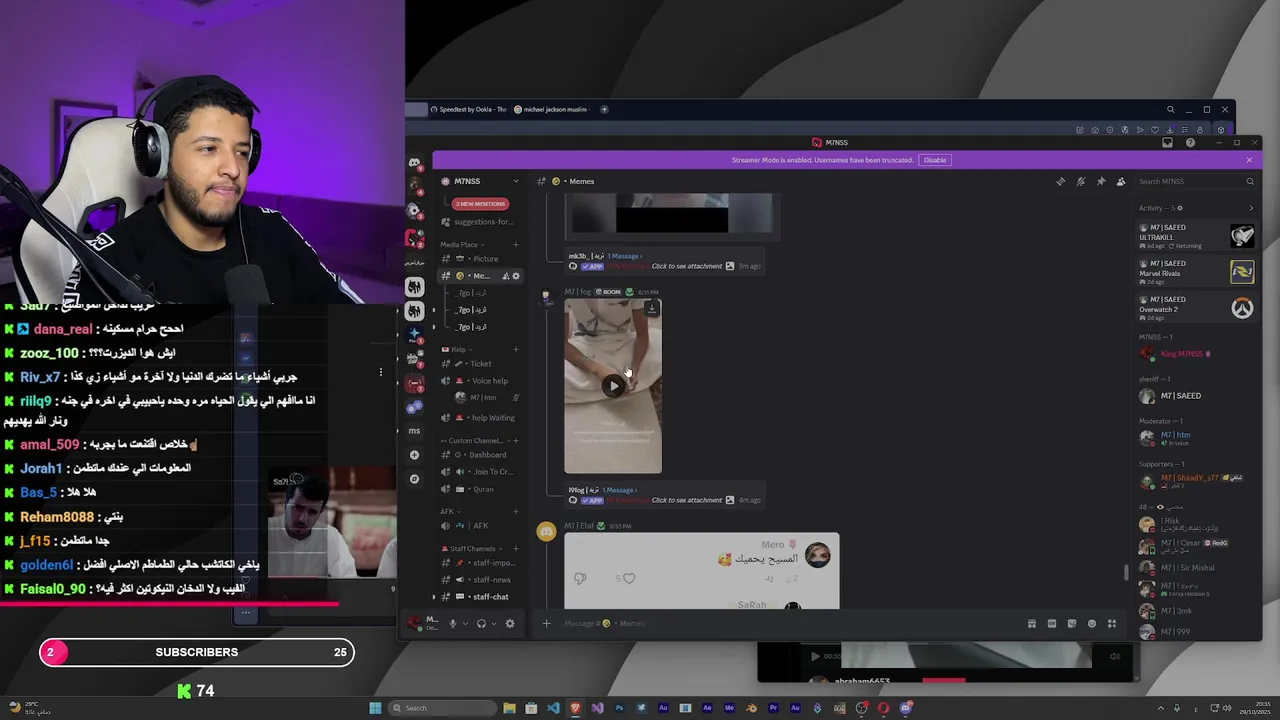Image resolution: width=1280 pixels, height=720 pixels.
Task: Play the video in the Memes channel
Action: click(x=613, y=386)
